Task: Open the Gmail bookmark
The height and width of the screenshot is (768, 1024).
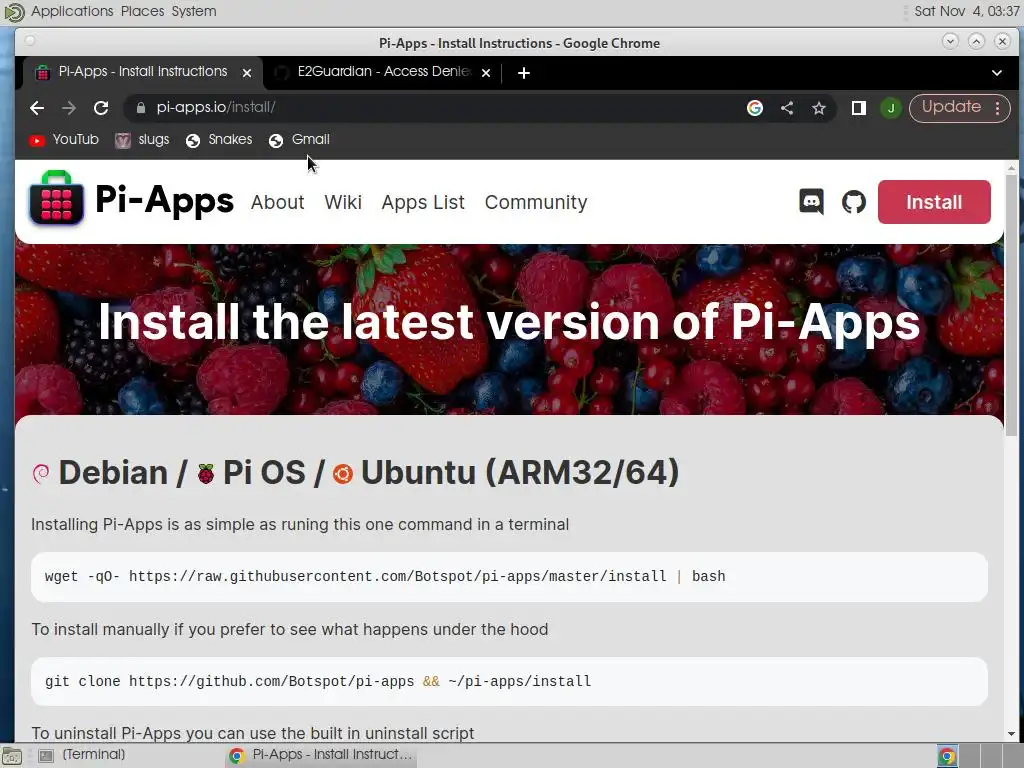Action: [x=299, y=140]
